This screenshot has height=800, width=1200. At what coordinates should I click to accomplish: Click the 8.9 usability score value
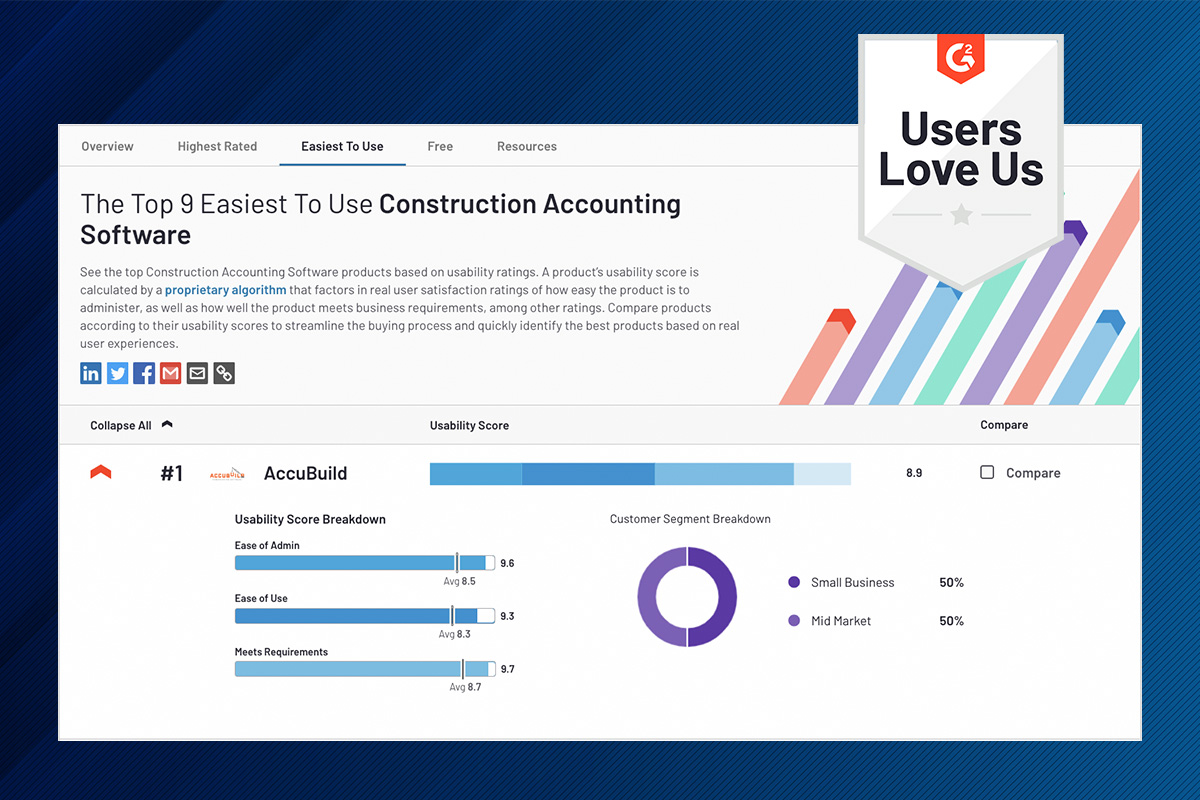(x=914, y=473)
